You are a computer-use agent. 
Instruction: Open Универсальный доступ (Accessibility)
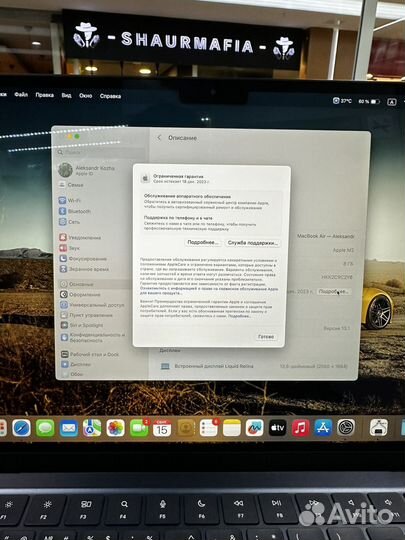pos(92,305)
